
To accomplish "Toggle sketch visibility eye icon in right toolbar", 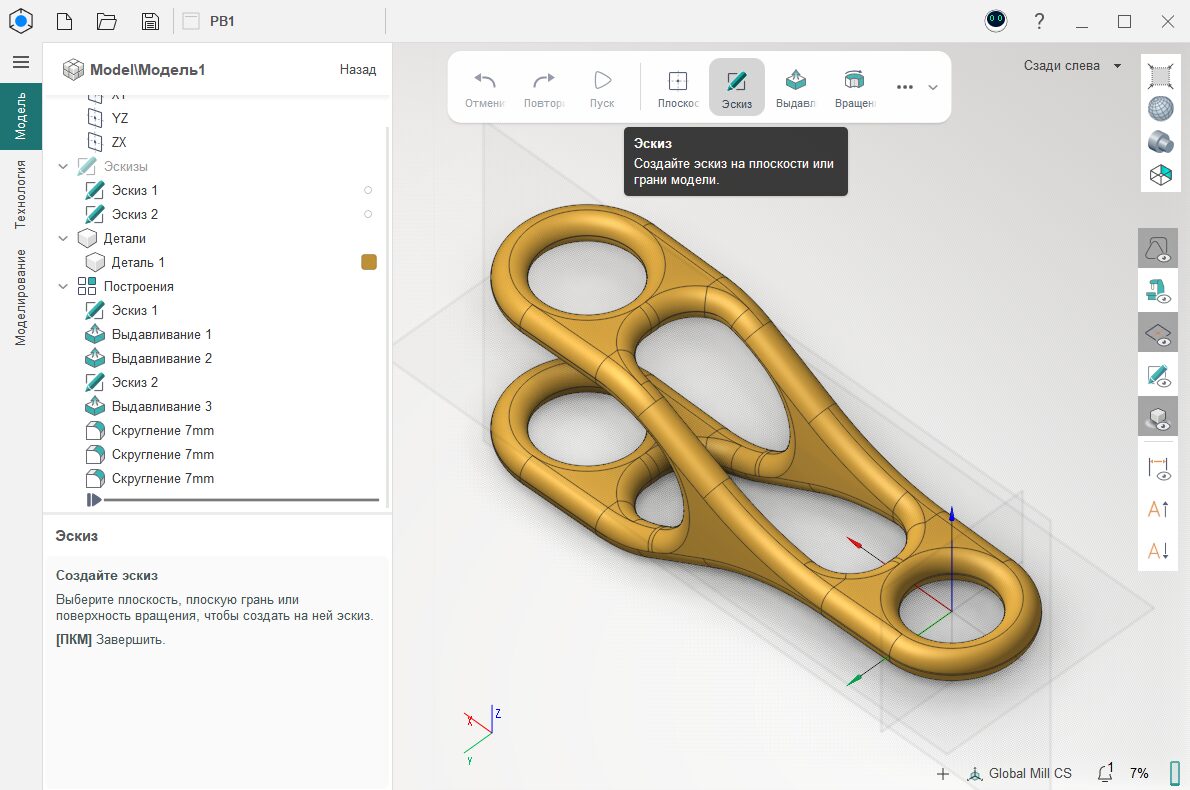I will 1158,376.
